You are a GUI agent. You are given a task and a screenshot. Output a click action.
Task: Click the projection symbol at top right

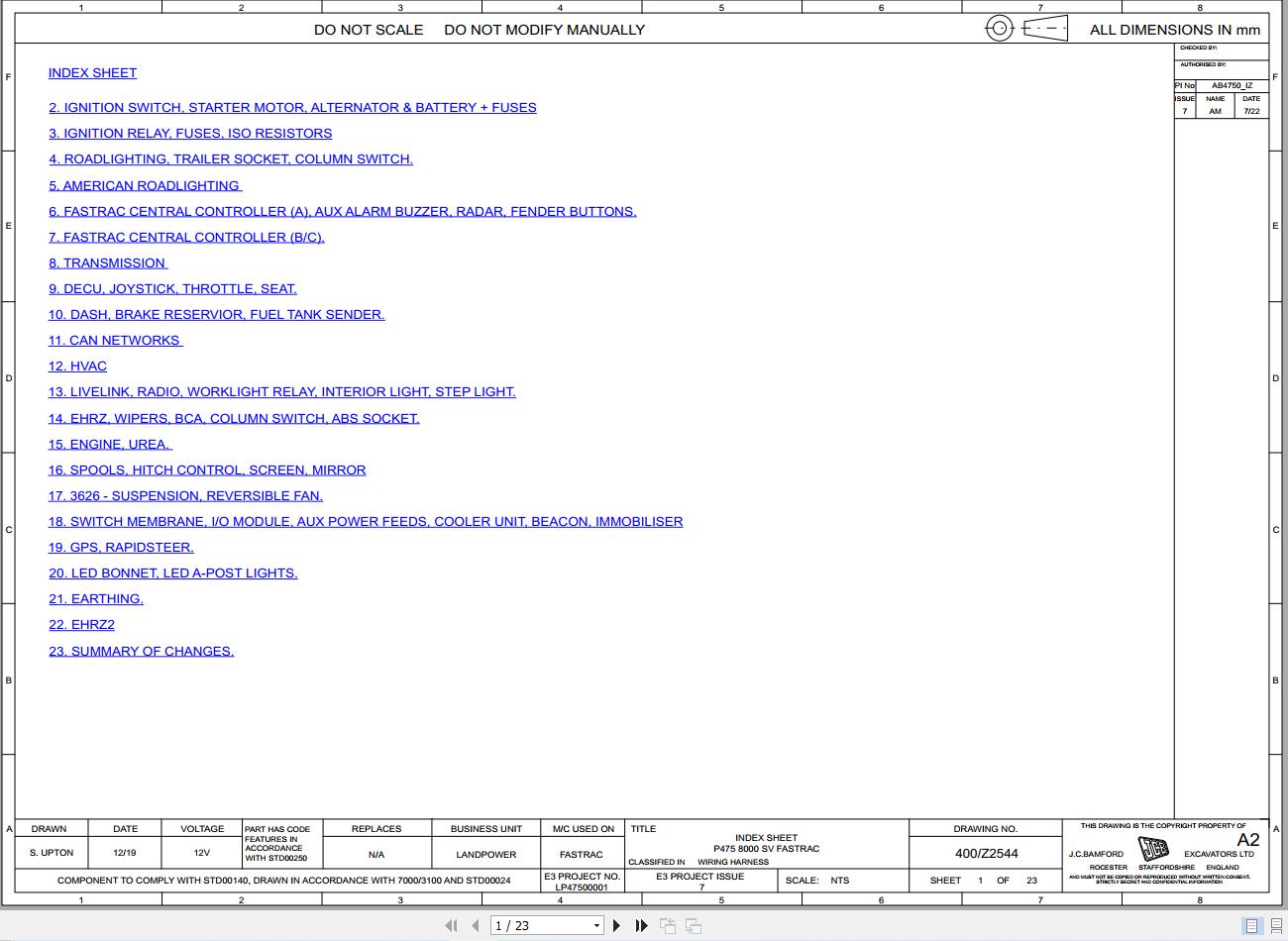click(1026, 29)
